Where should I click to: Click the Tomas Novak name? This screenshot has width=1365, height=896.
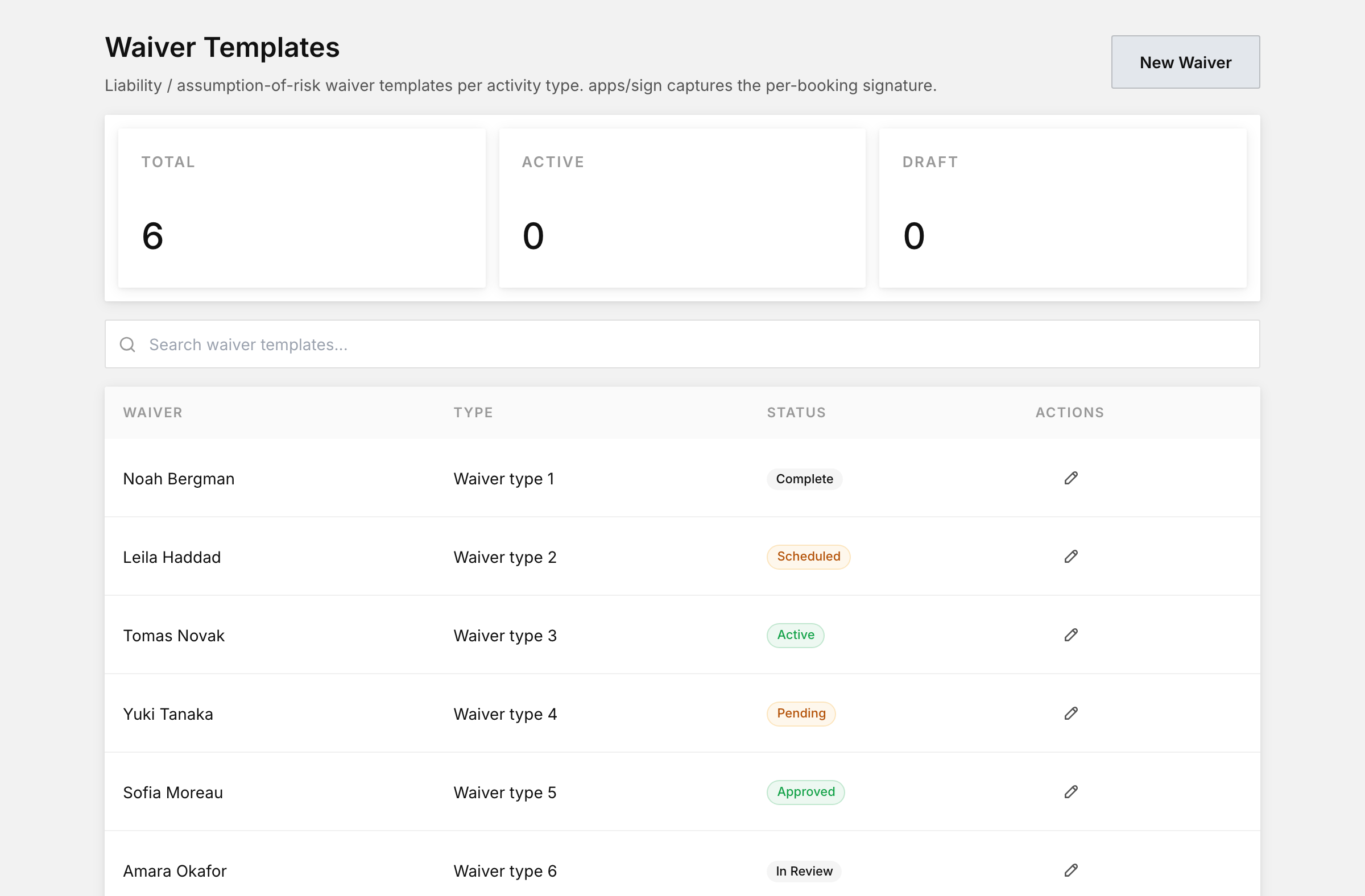173,636
